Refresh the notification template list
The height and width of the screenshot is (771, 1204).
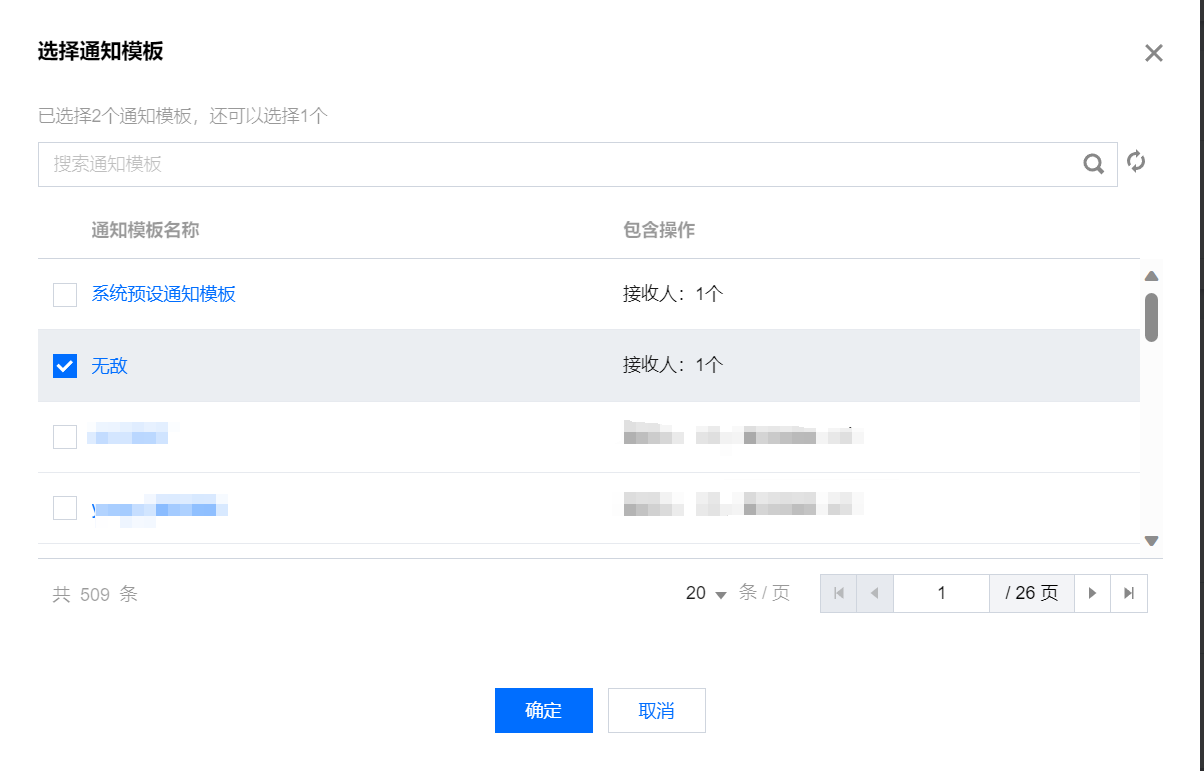pos(1136,161)
